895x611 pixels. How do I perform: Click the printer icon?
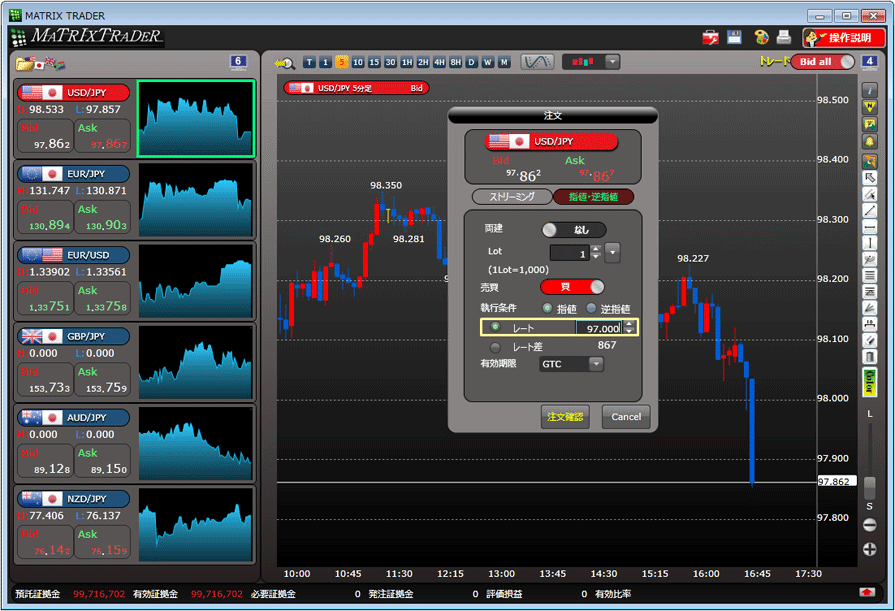784,37
